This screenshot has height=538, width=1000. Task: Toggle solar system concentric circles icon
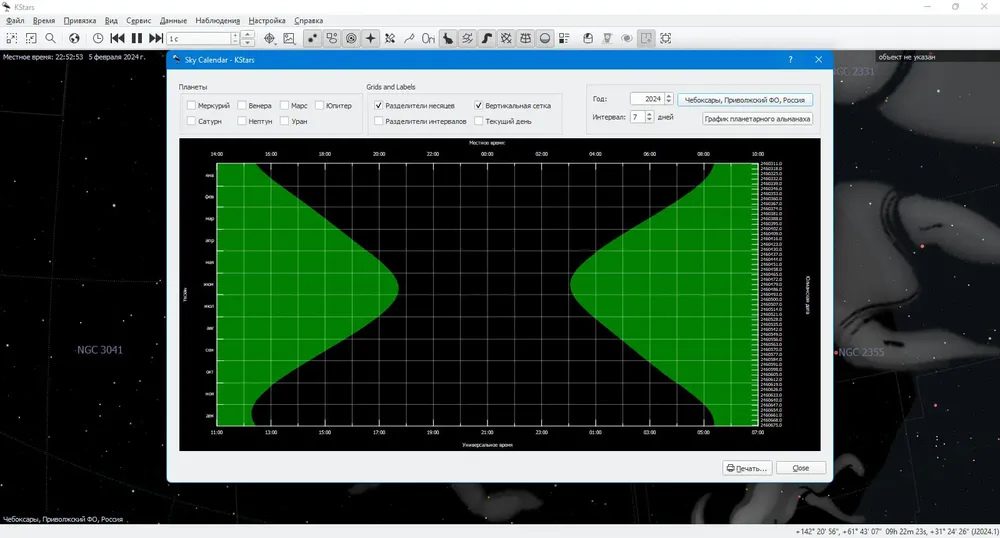tap(351, 38)
